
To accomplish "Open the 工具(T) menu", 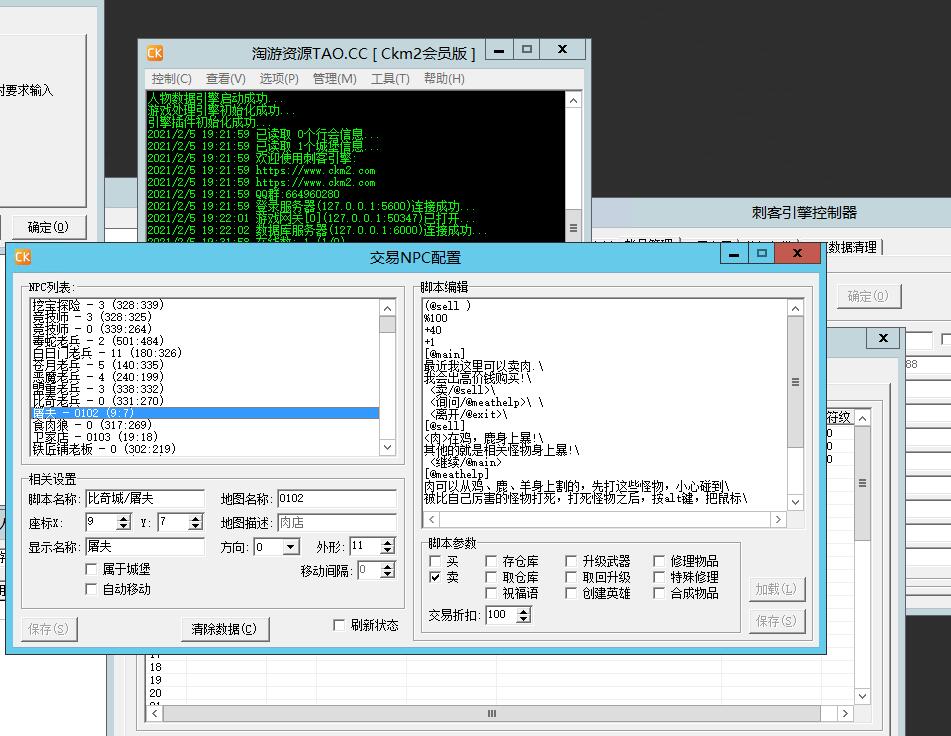I will (390, 78).
